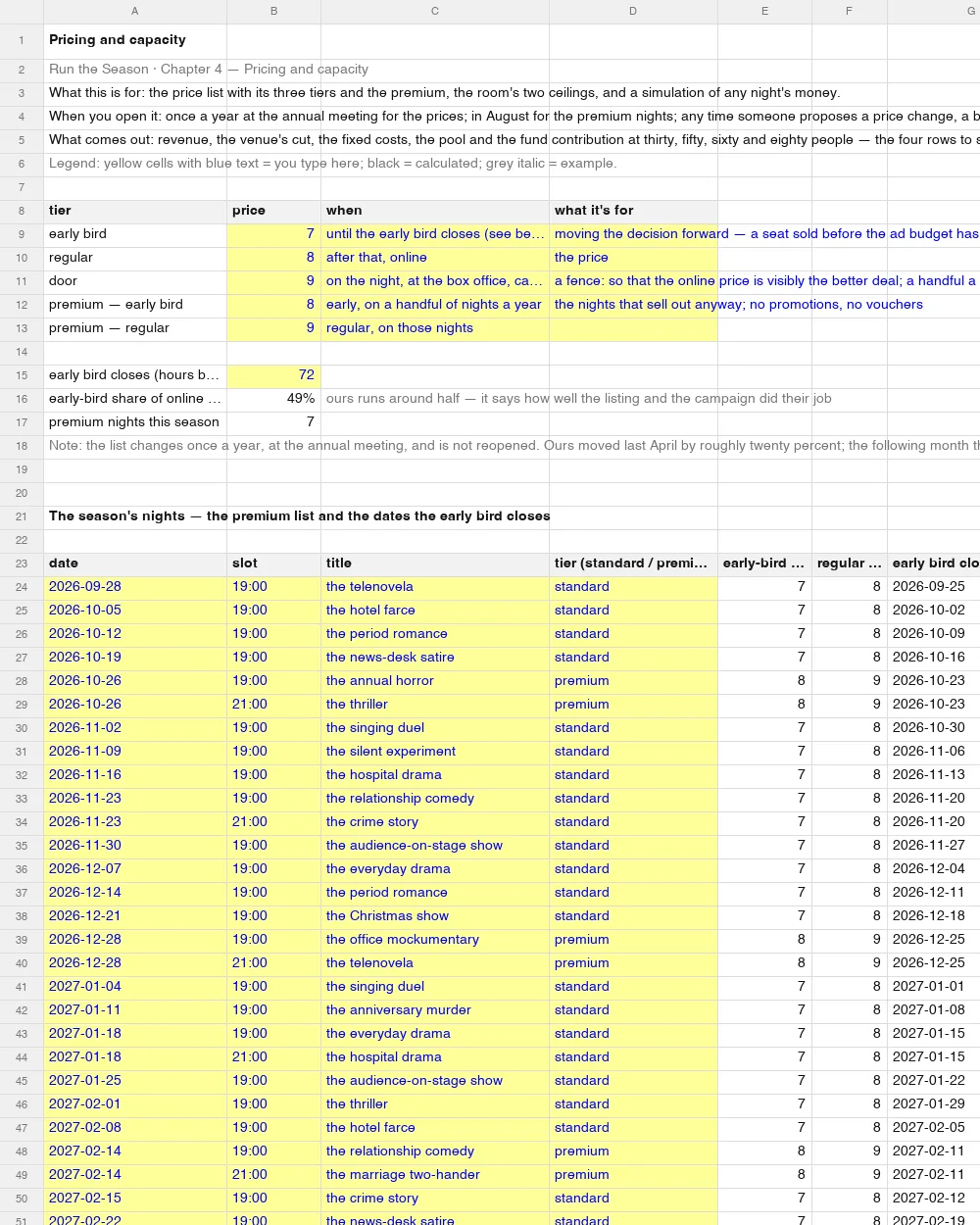Image resolution: width=980 pixels, height=1225 pixels.
Task: Select tier cell 'standard' for the telenovela row 24
Action: (633, 587)
